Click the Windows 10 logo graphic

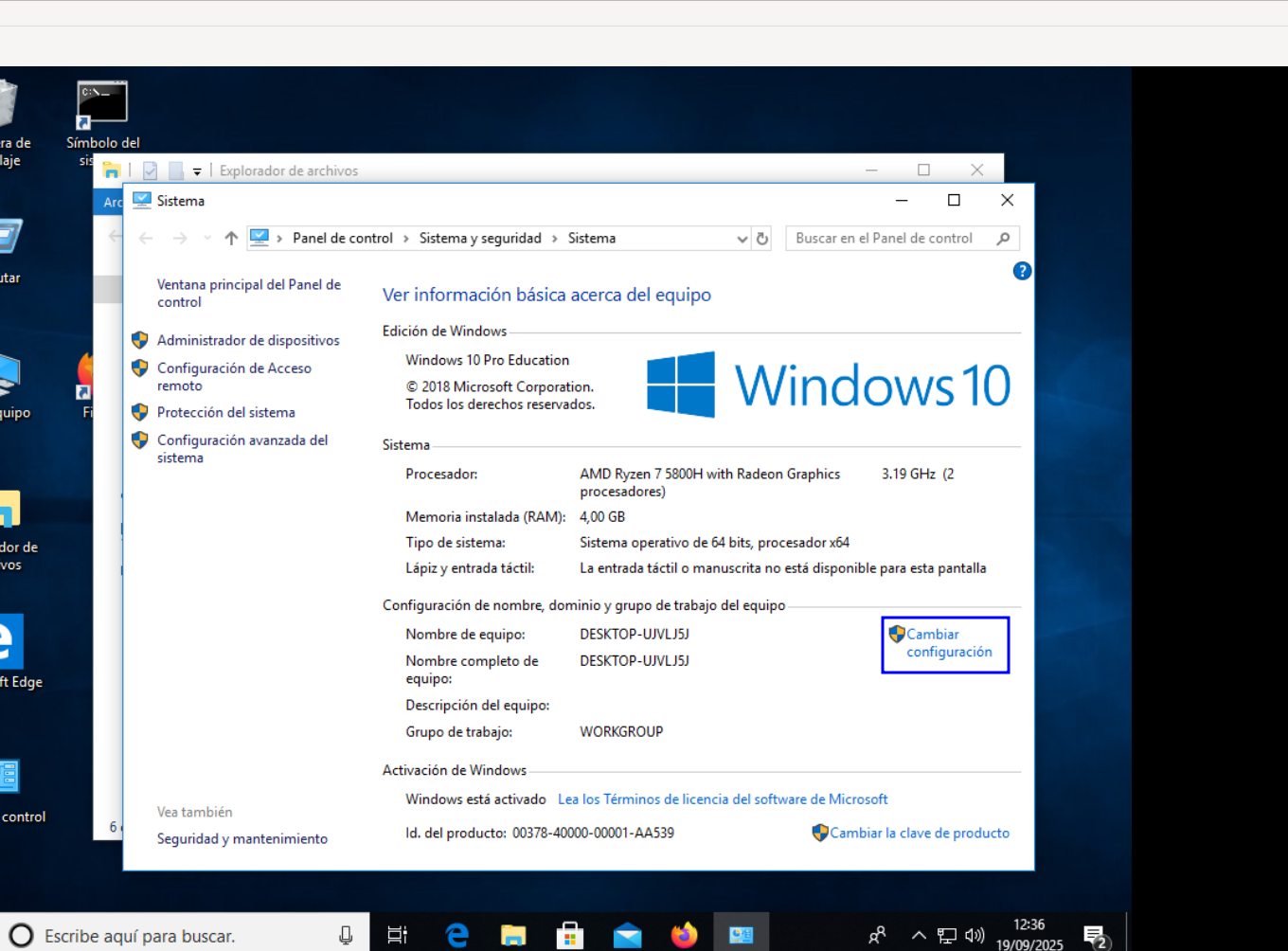coord(829,385)
